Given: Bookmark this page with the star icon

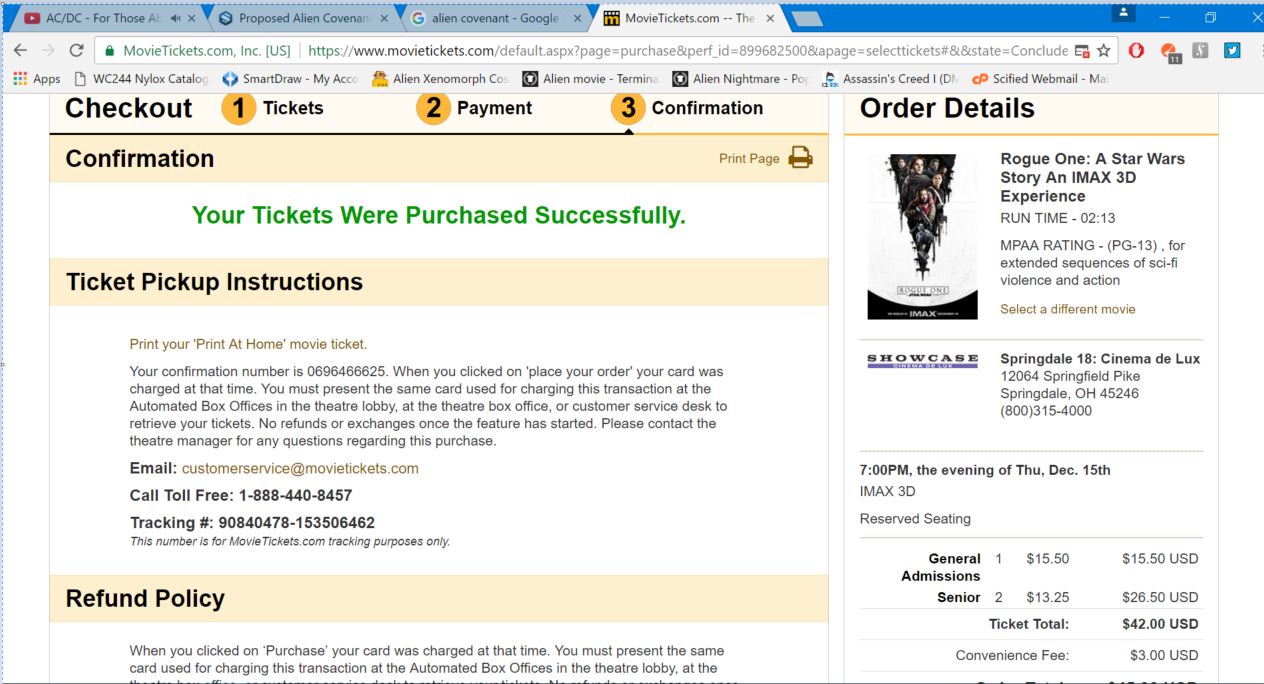Looking at the screenshot, I should (x=1104, y=50).
